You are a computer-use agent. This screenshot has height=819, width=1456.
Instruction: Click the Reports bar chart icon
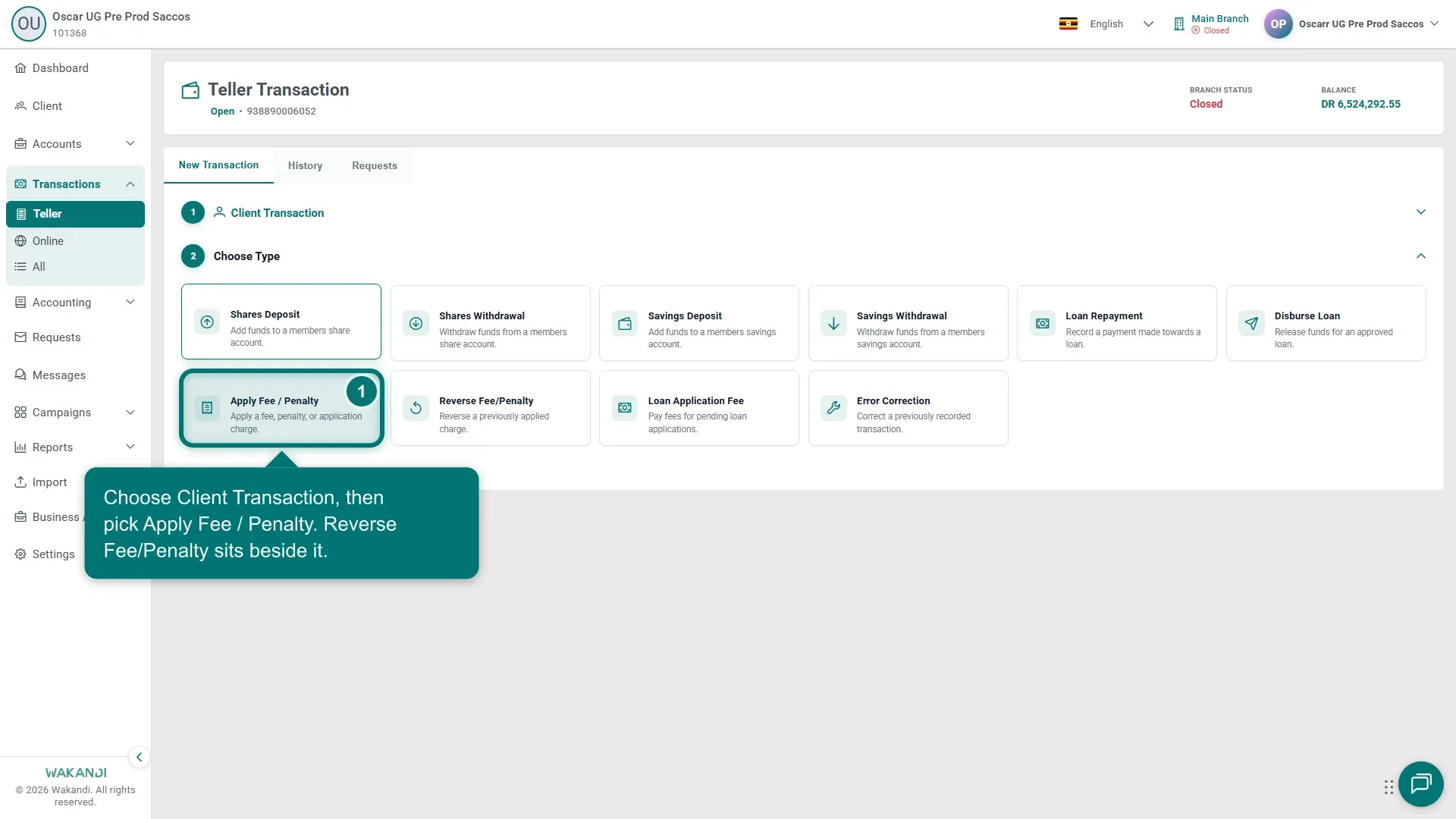pos(20,447)
